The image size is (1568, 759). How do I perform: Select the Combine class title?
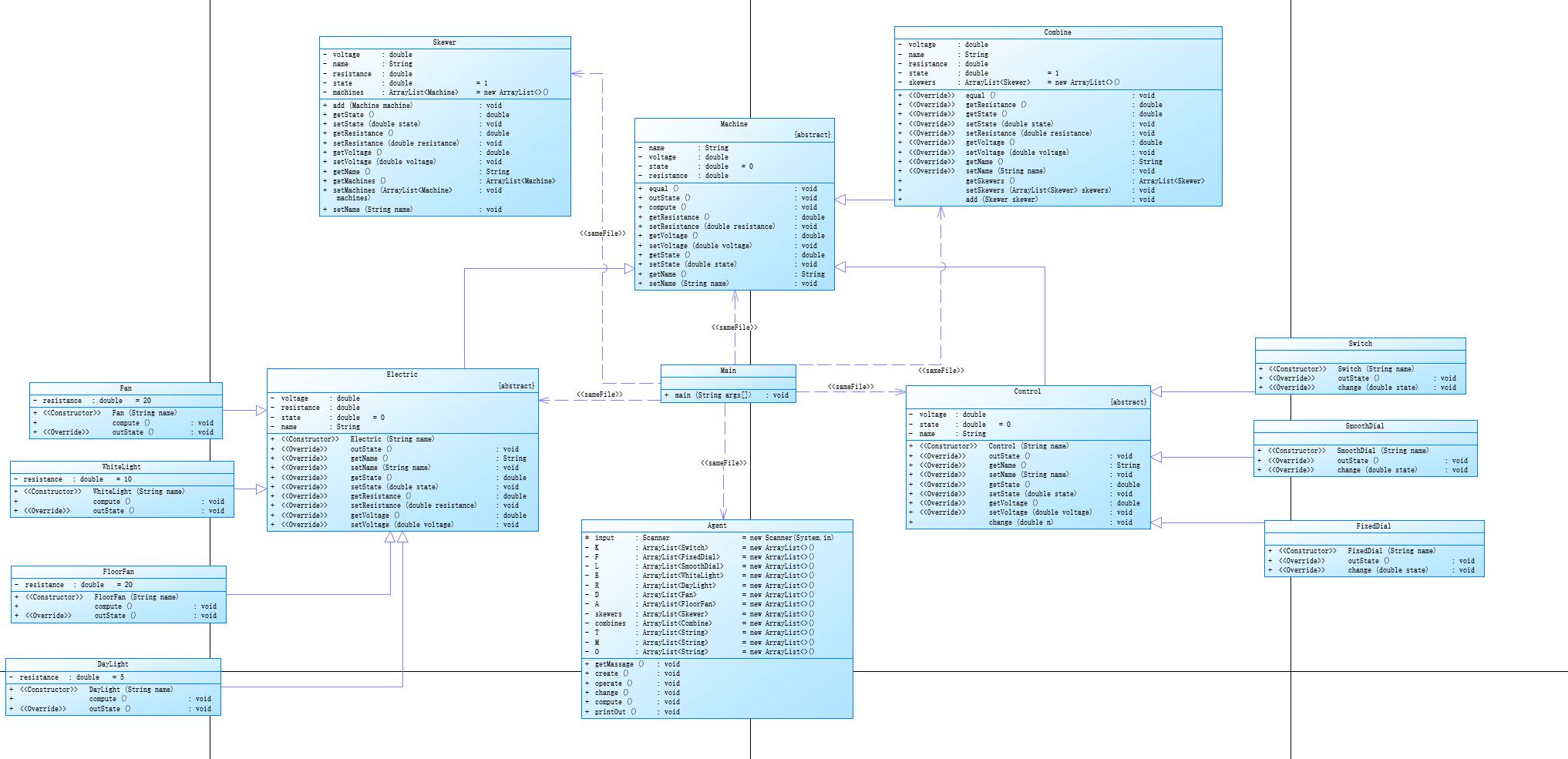(x=1058, y=32)
